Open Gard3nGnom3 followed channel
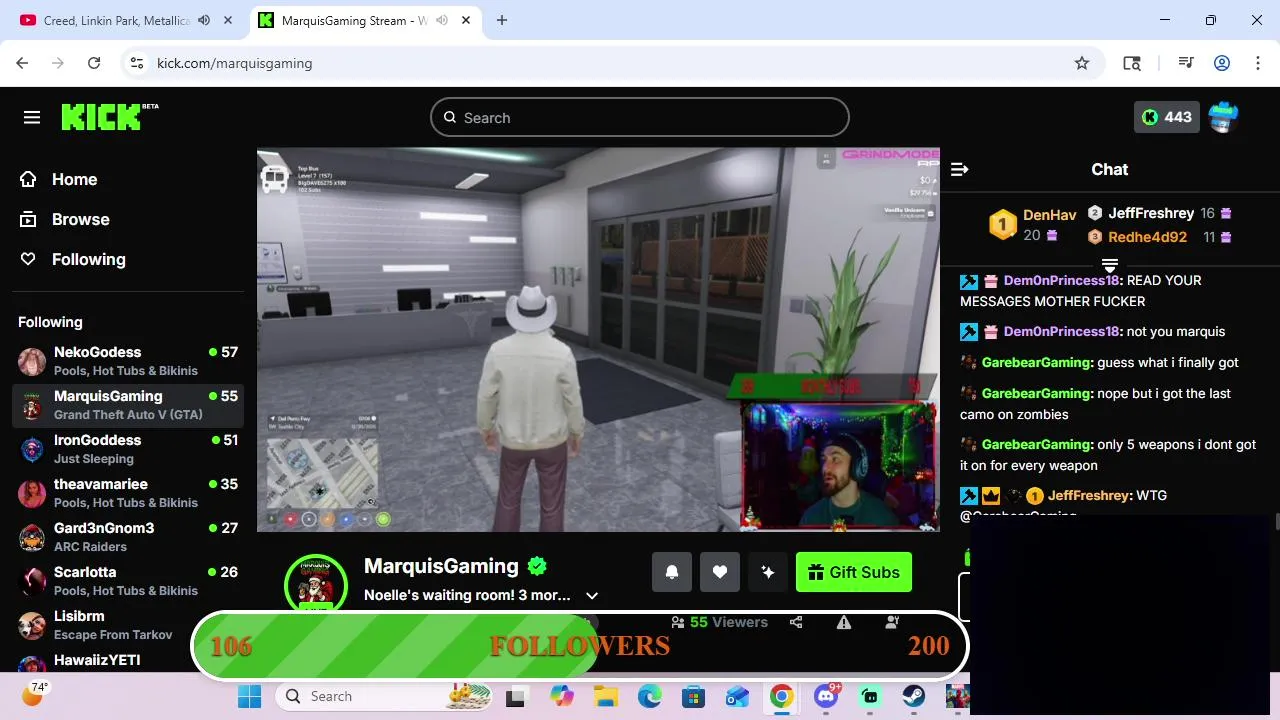 pos(128,537)
